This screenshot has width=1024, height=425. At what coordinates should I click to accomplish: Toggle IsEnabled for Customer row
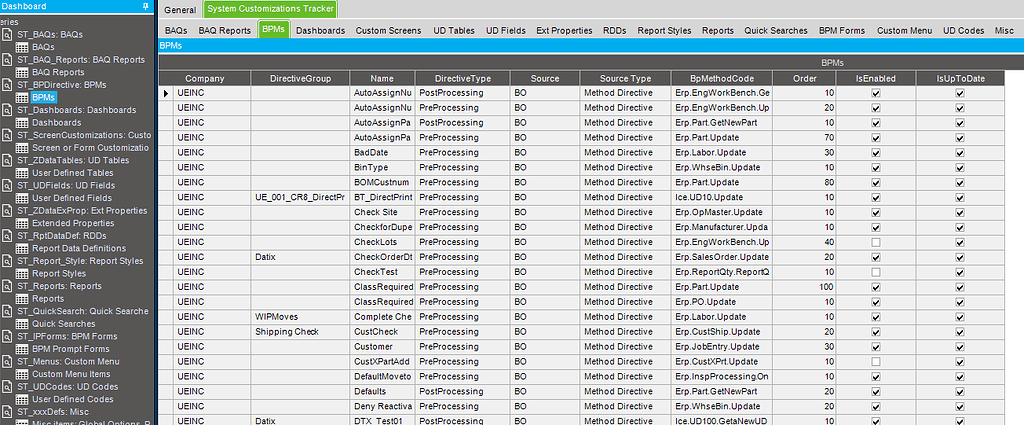pyautogui.click(x=876, y=347)
